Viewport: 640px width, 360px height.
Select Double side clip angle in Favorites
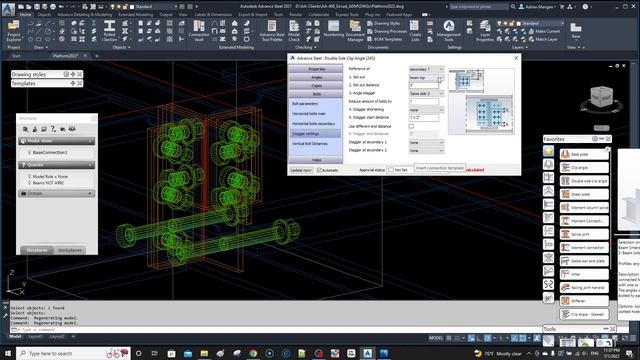point(584,181)
